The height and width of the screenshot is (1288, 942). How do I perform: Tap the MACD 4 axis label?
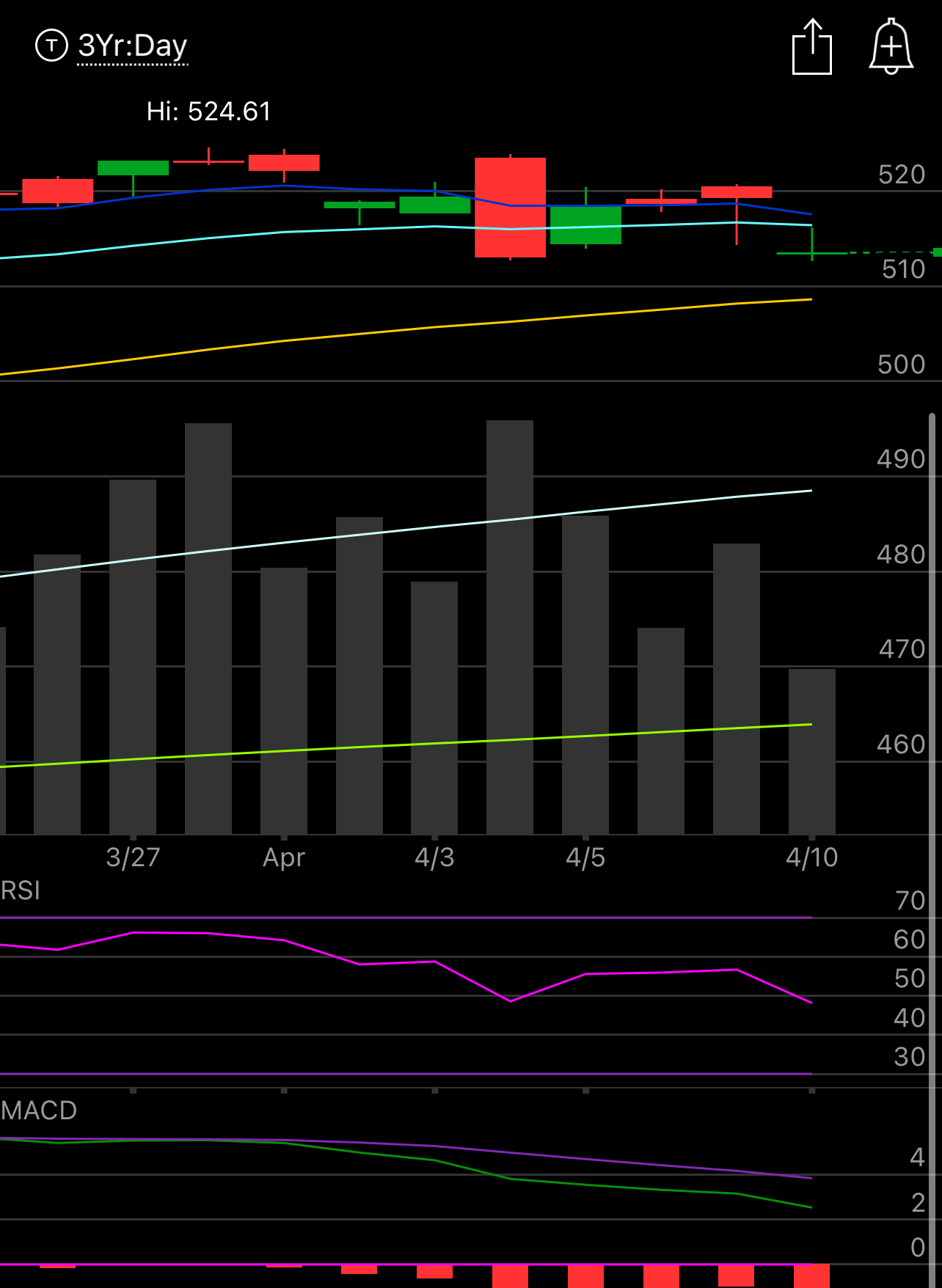[917, 1157]
